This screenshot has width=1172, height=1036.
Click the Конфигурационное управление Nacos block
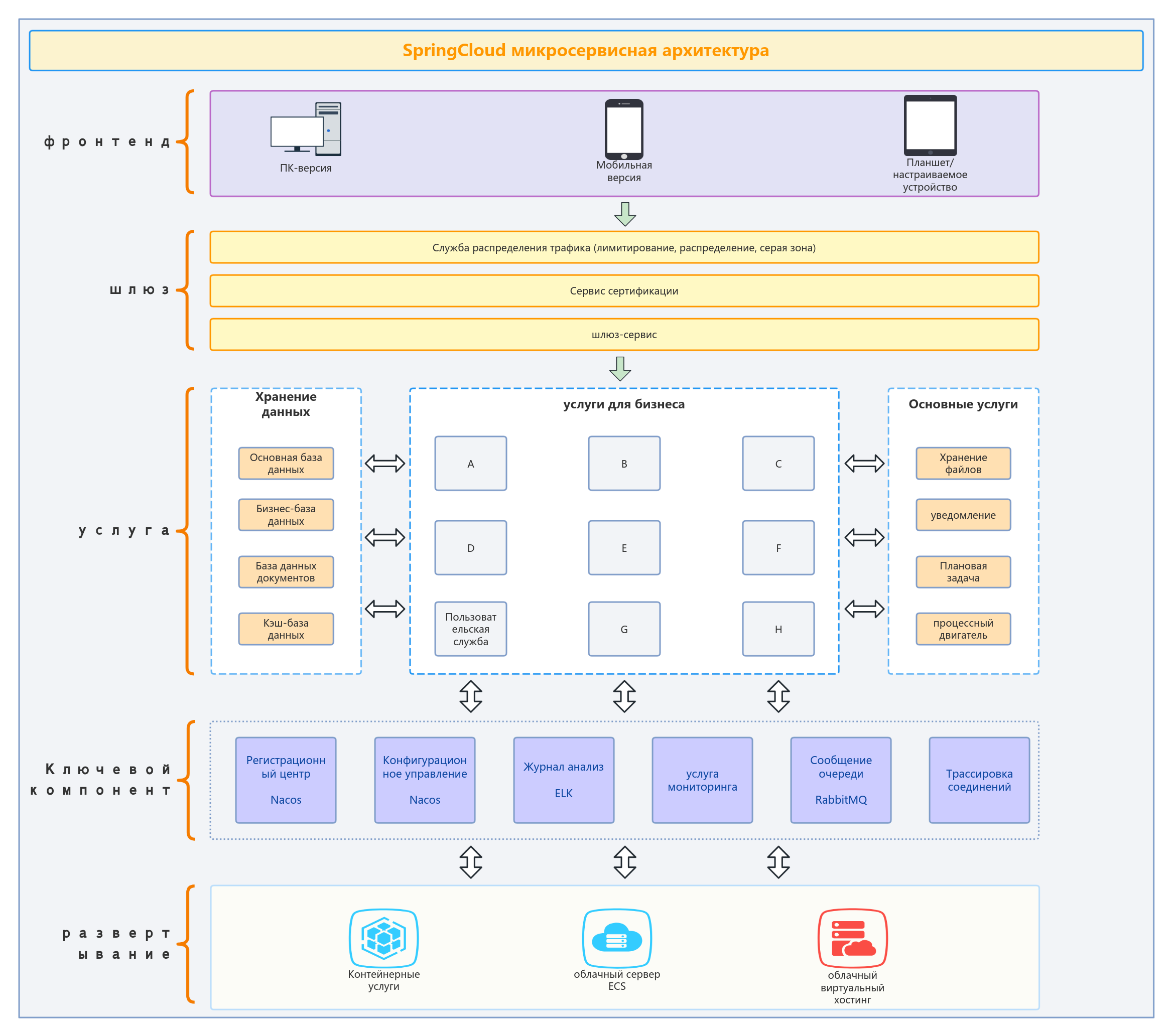tap(425, 781)
